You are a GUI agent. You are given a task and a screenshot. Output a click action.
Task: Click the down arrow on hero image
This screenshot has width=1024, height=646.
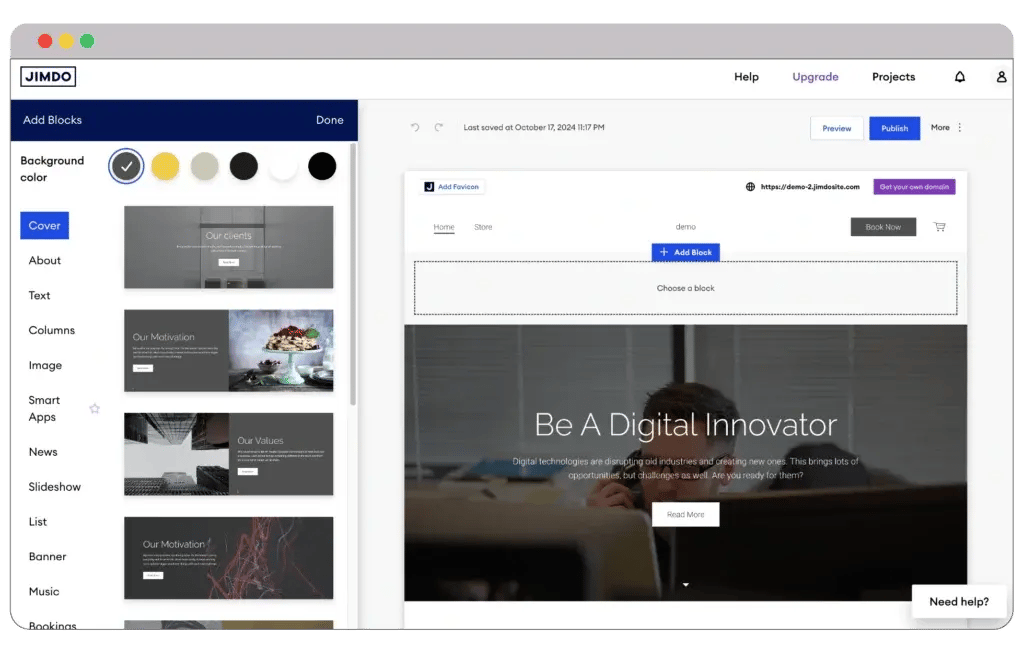point(685,585)
